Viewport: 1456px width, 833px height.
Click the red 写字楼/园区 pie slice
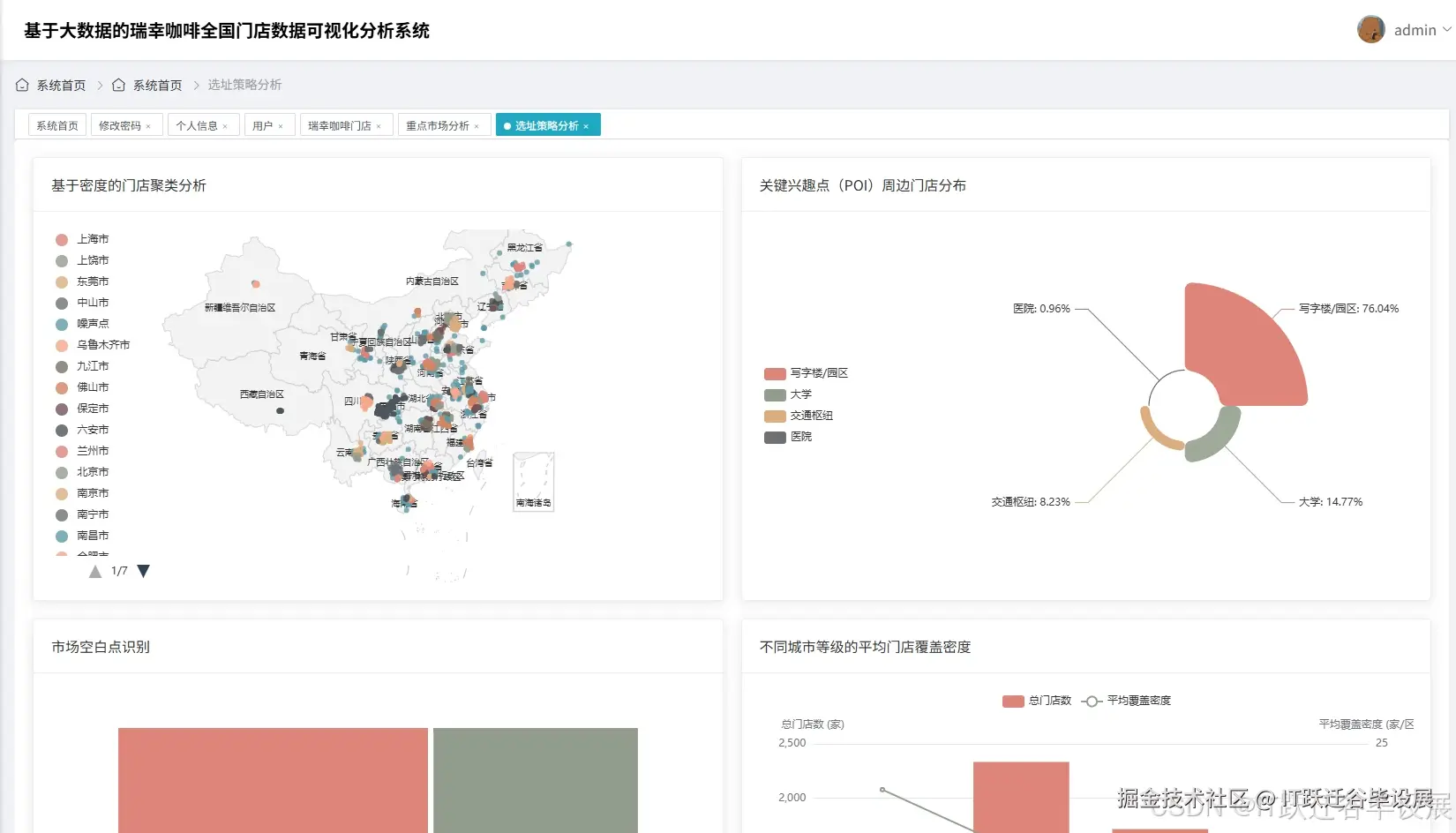pos(1244,344)
